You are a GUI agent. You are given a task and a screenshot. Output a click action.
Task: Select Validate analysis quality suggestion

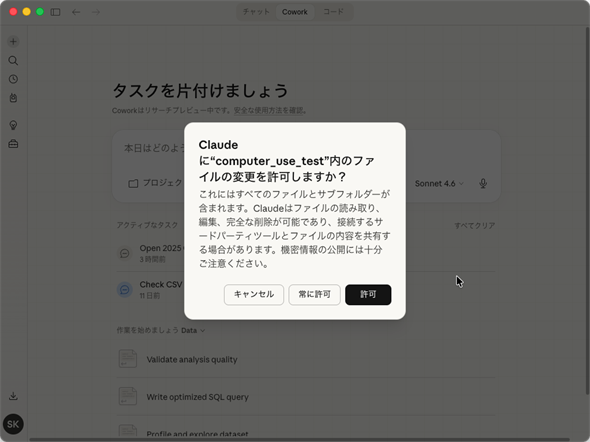[306, 359]
